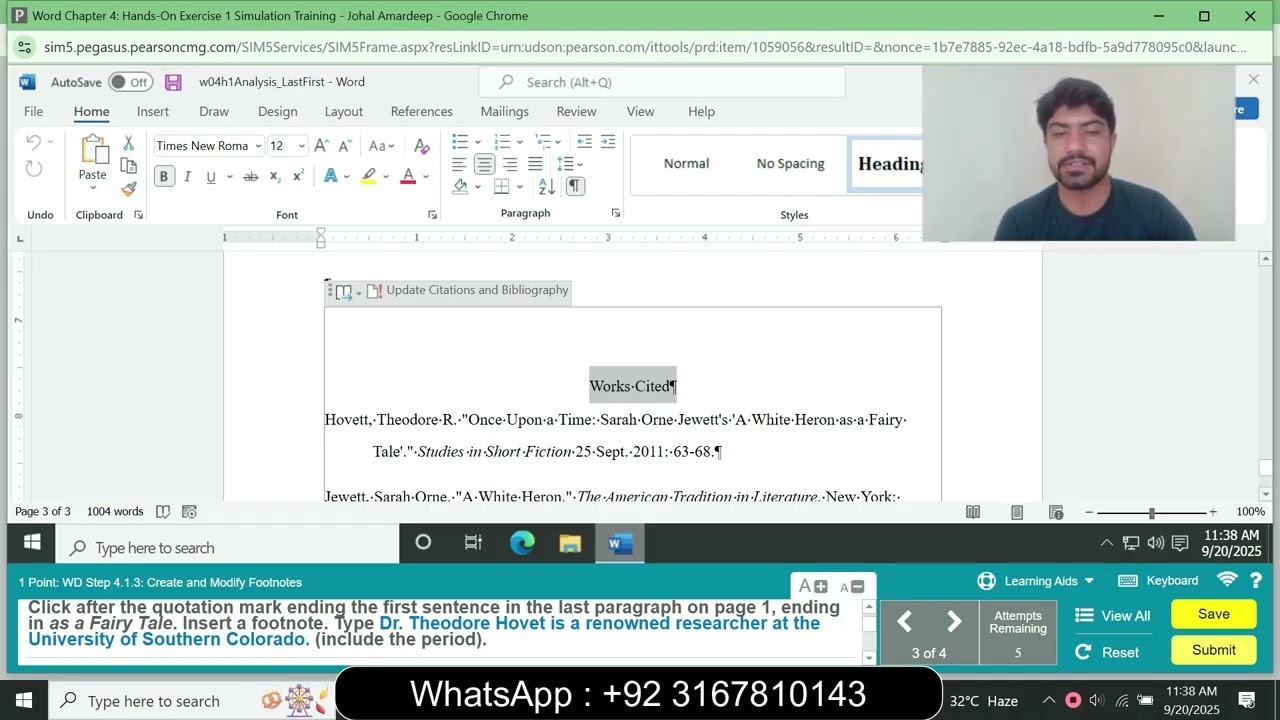Viewport: 1280px width, 720px height.
Task: Open the text highlight color dropdown arrow
Action: click(x=386, y=177)
